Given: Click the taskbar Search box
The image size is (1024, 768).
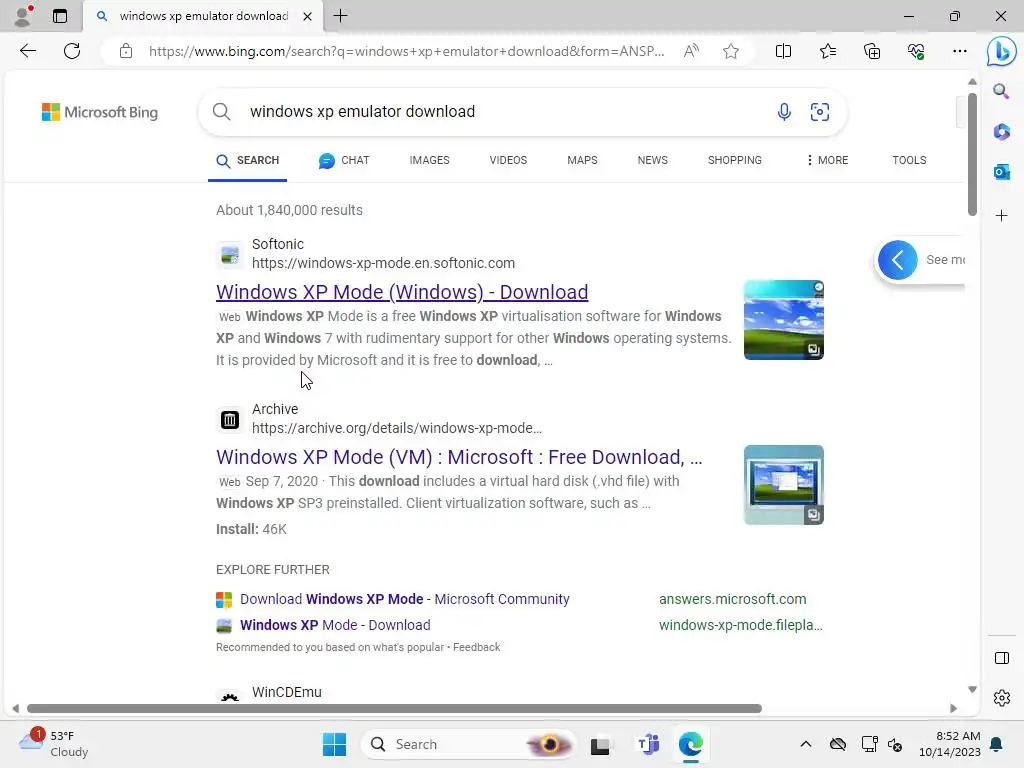Looking at the screenshot, I should (x=468, y=744).
